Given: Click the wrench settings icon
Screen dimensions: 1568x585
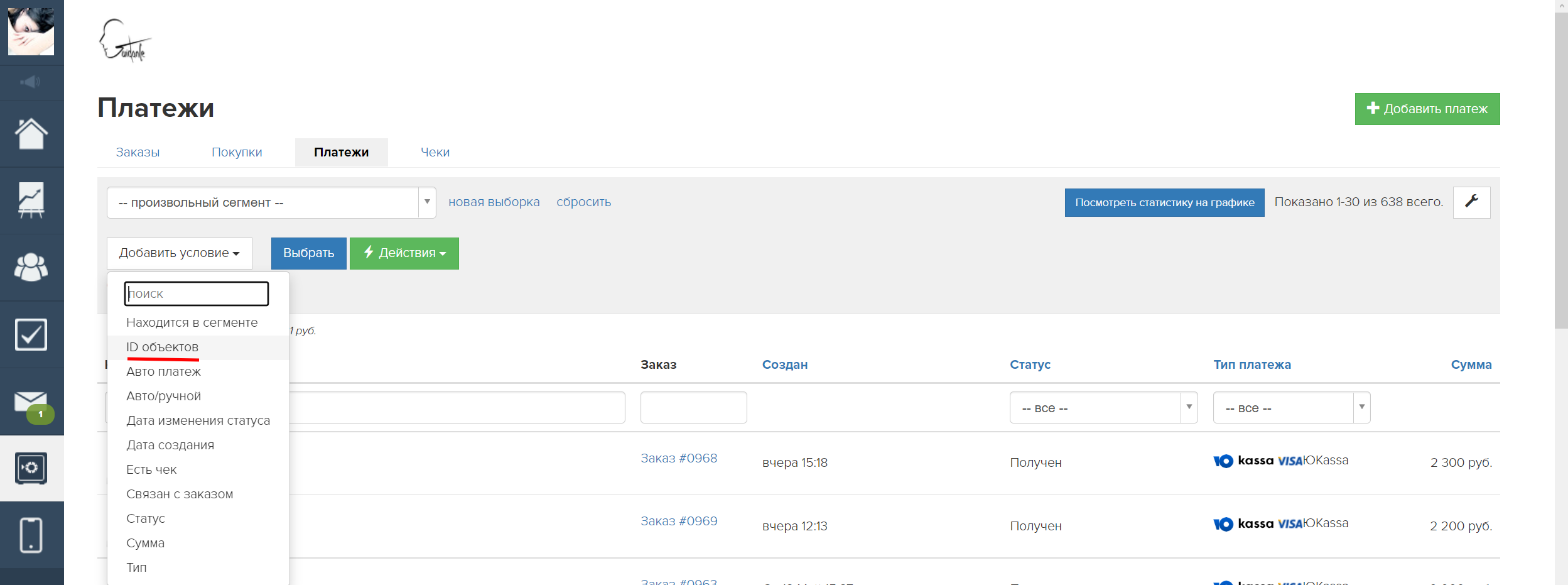Looking at the screenshot, I should tap(1471, 202).
